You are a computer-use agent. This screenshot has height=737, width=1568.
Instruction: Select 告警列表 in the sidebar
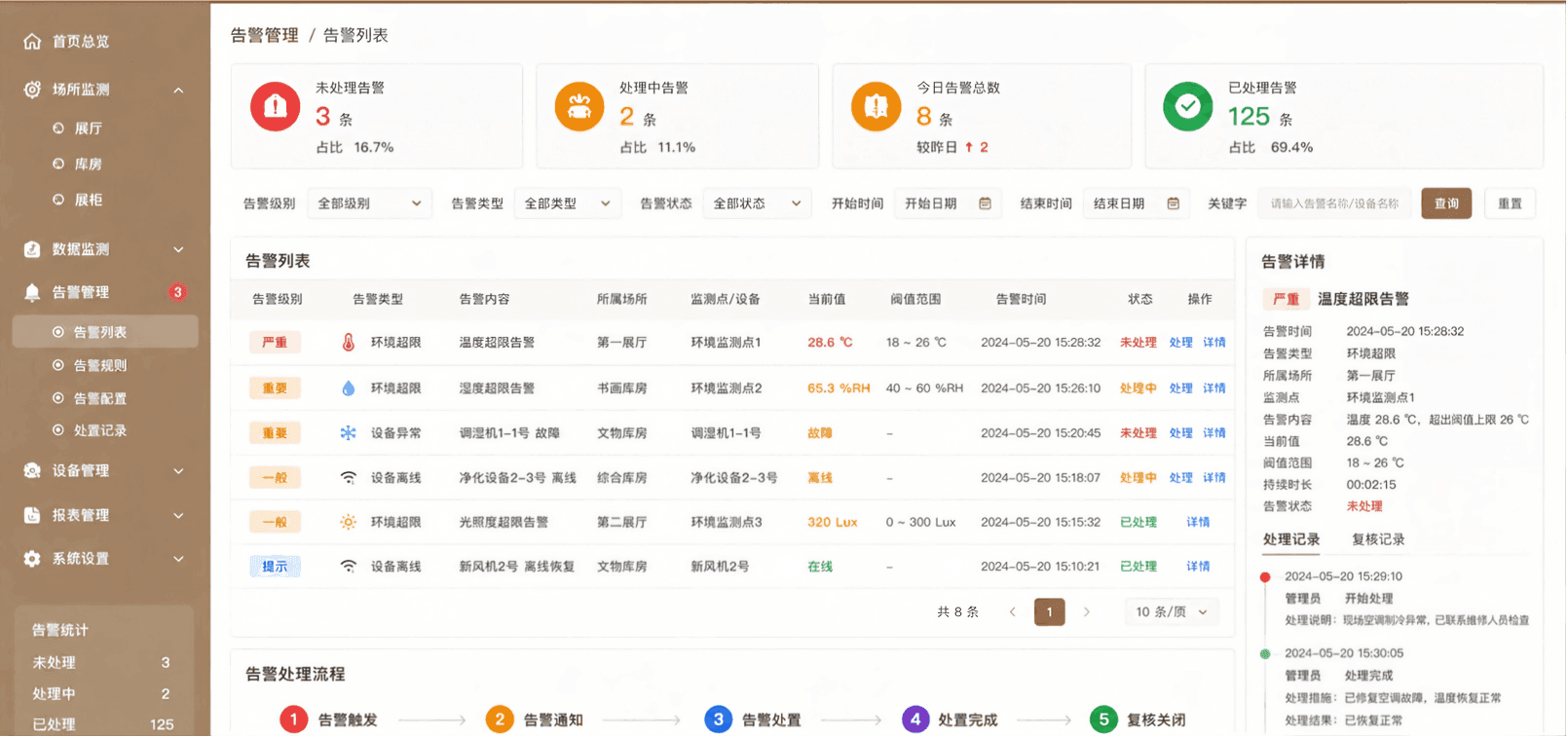(x=105, y=332)
